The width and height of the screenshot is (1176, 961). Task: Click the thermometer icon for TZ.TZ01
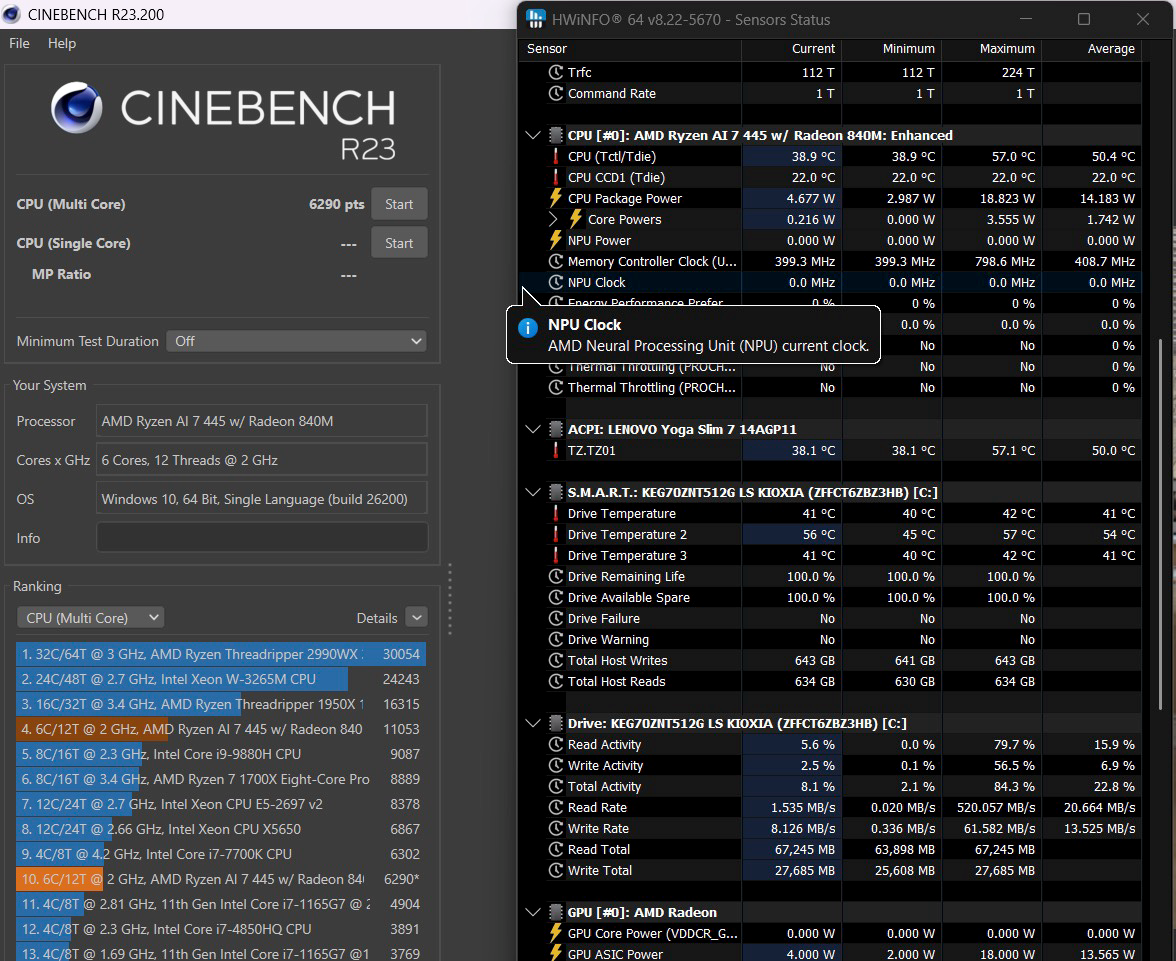pos(556,450)
